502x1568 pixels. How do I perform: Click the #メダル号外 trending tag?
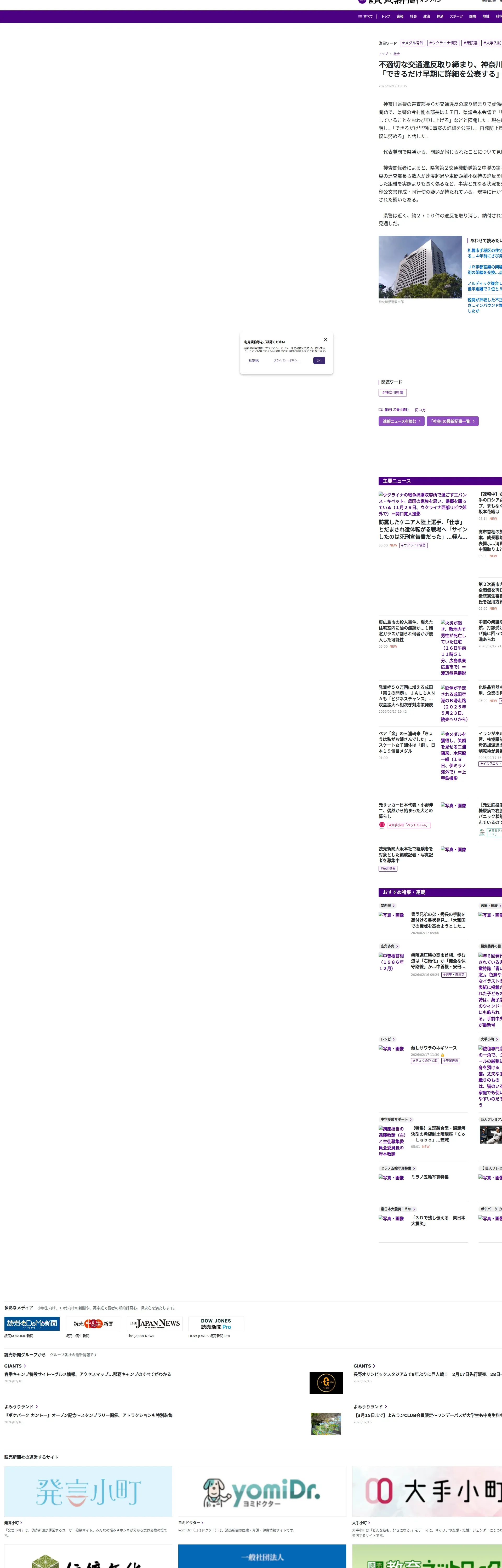(412, 43)
